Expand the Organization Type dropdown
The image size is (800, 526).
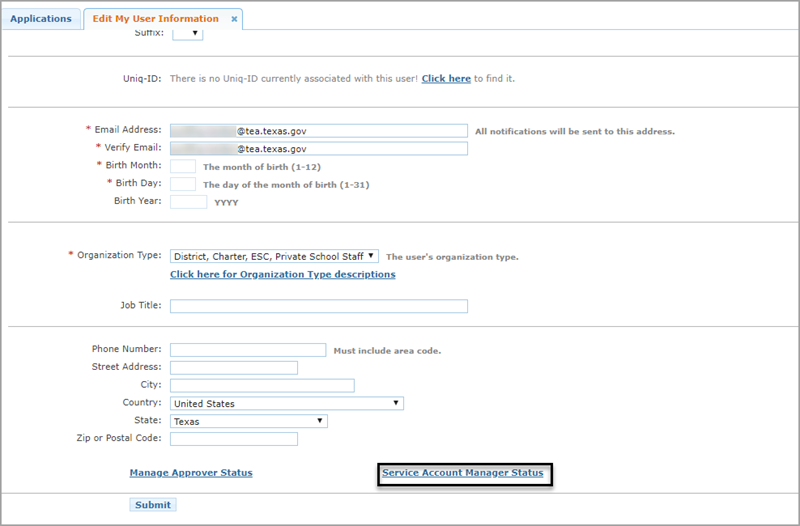(x=274, y=256)
